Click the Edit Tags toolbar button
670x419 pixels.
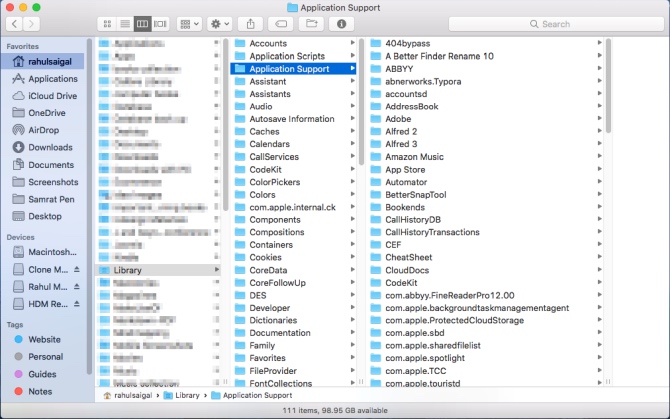pos(282,23)
